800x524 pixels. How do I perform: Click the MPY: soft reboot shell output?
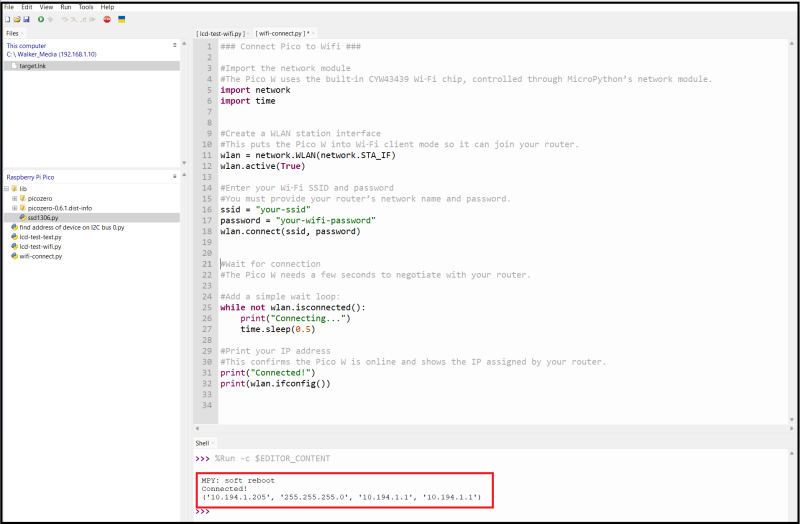point(238,481)
